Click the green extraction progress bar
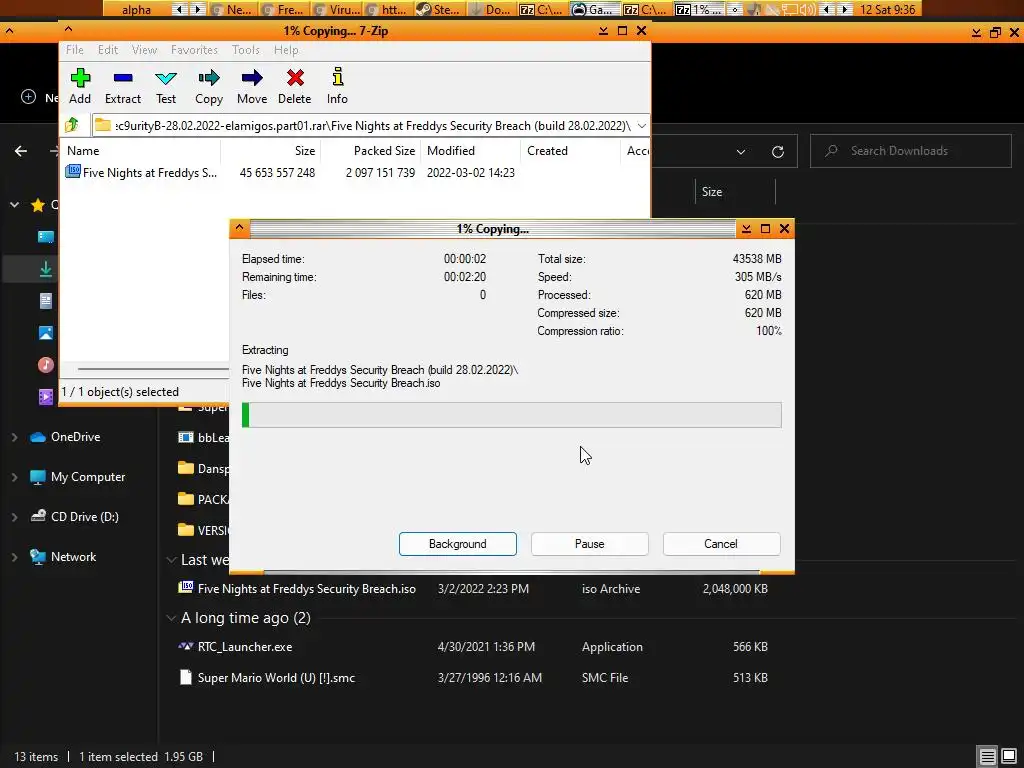The height and width of the screenshot is (768, 1024). (x=511, y=415)
